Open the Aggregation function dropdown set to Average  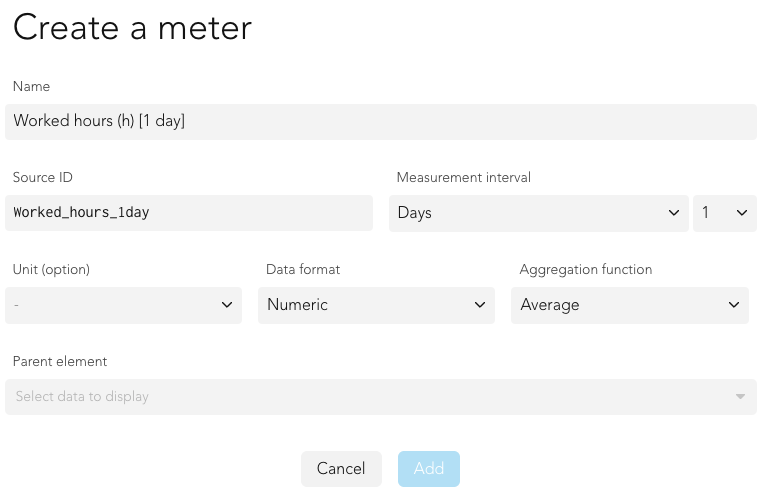pos(630,305)
